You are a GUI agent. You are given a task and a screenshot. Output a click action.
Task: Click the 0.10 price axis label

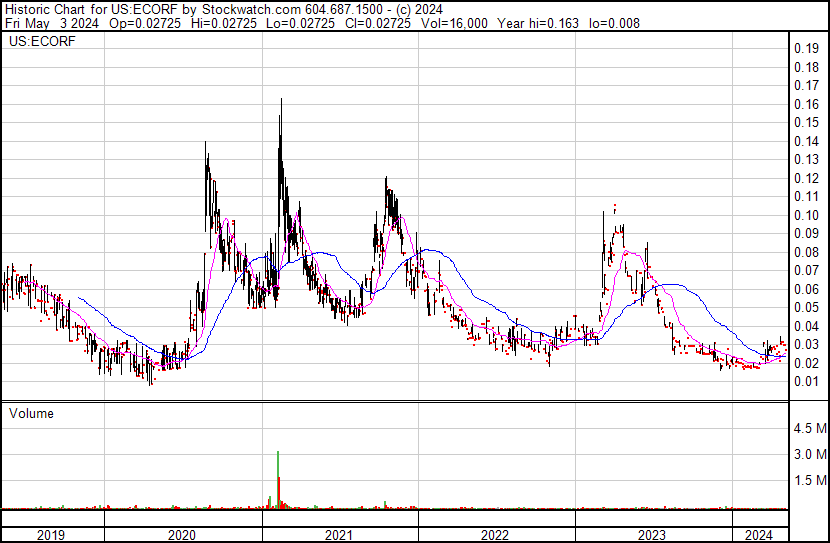click(807, 215)
